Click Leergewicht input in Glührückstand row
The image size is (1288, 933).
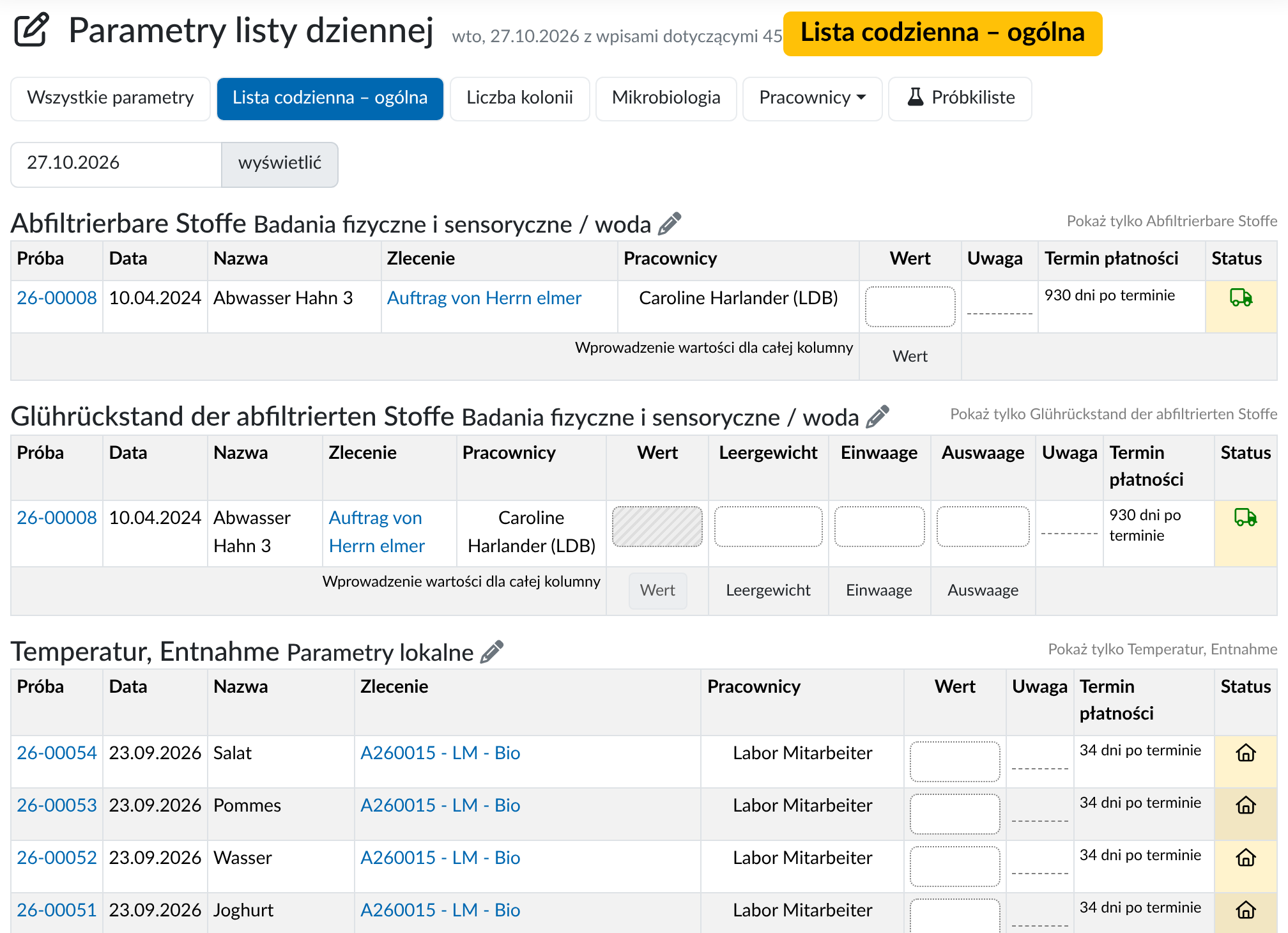[x=769, y=527]
